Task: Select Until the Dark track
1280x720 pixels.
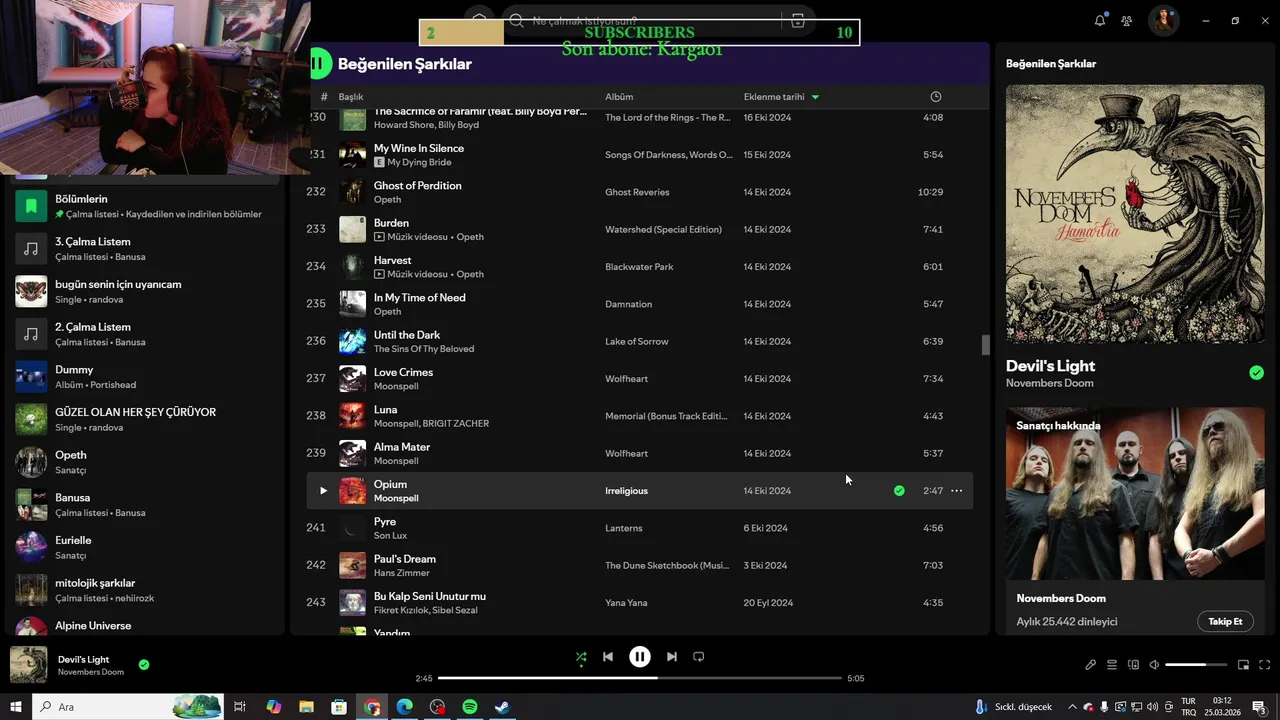Action: click(639, 341)
